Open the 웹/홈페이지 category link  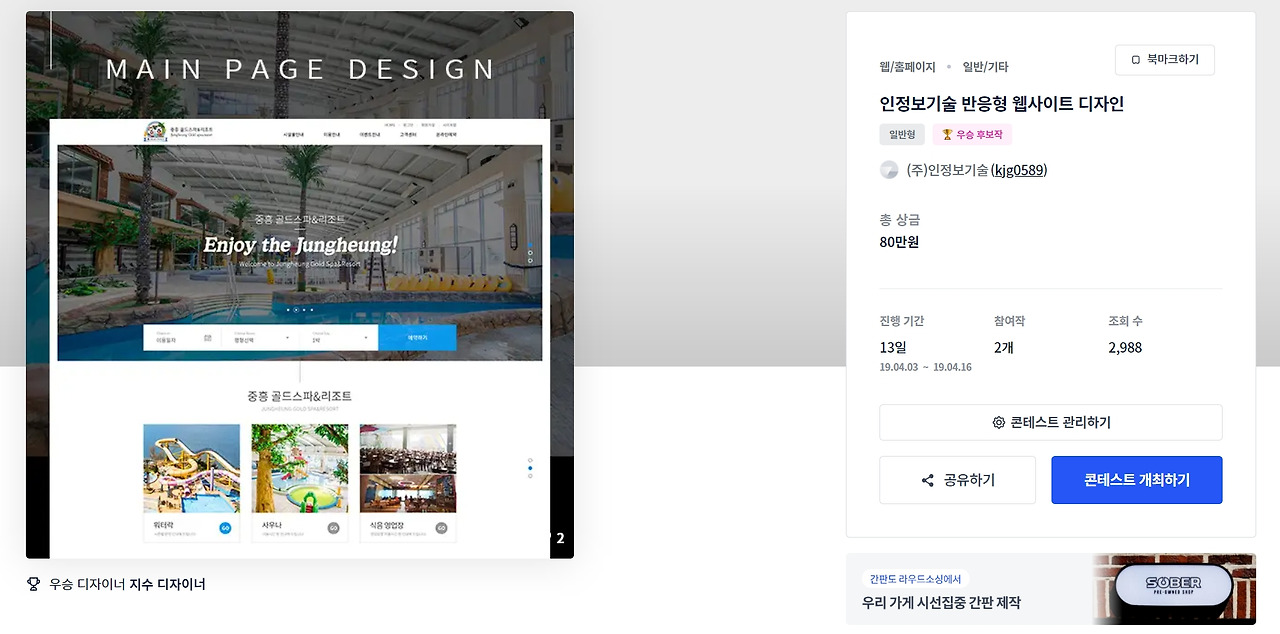[x=907, y=67]
